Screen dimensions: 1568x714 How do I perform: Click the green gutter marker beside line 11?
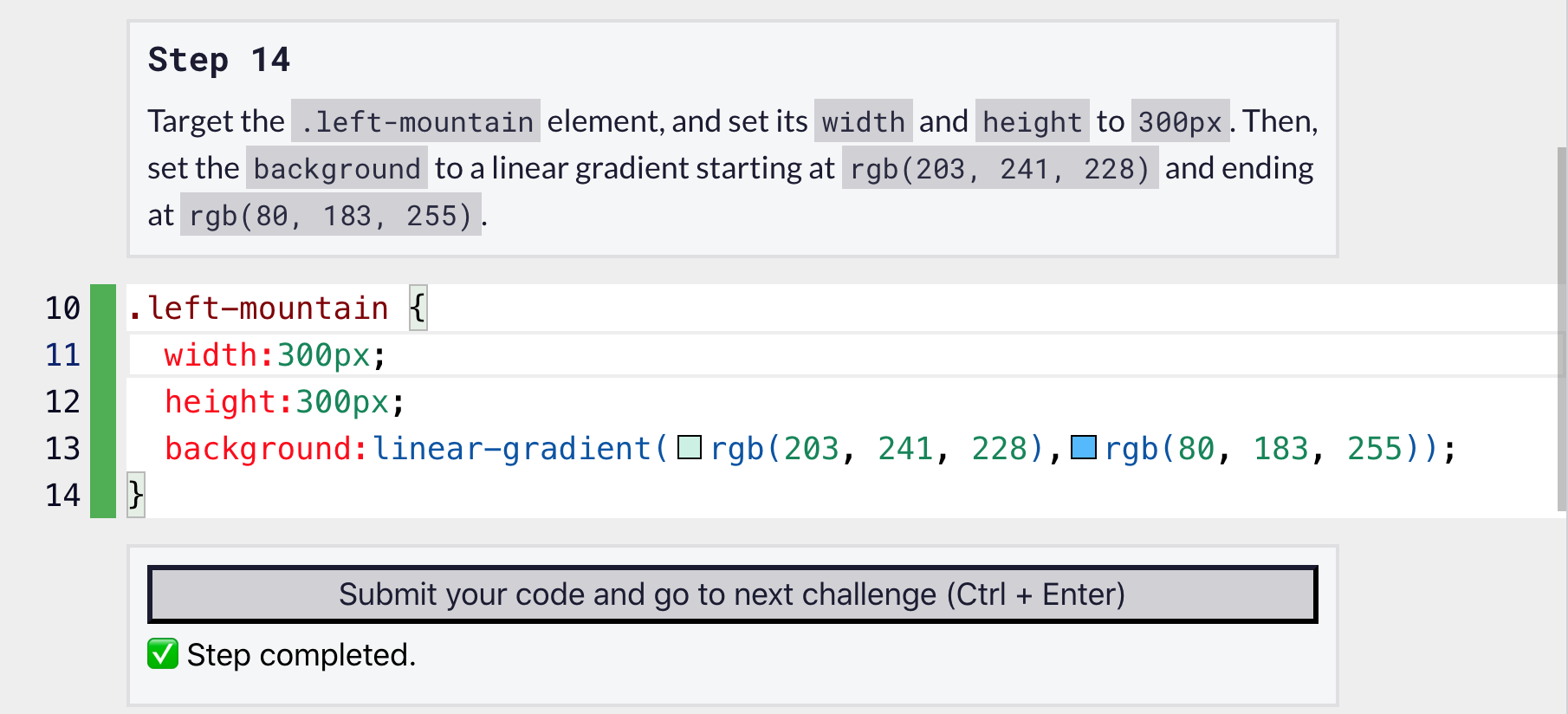pyautogui.click(x=101, y=354)
